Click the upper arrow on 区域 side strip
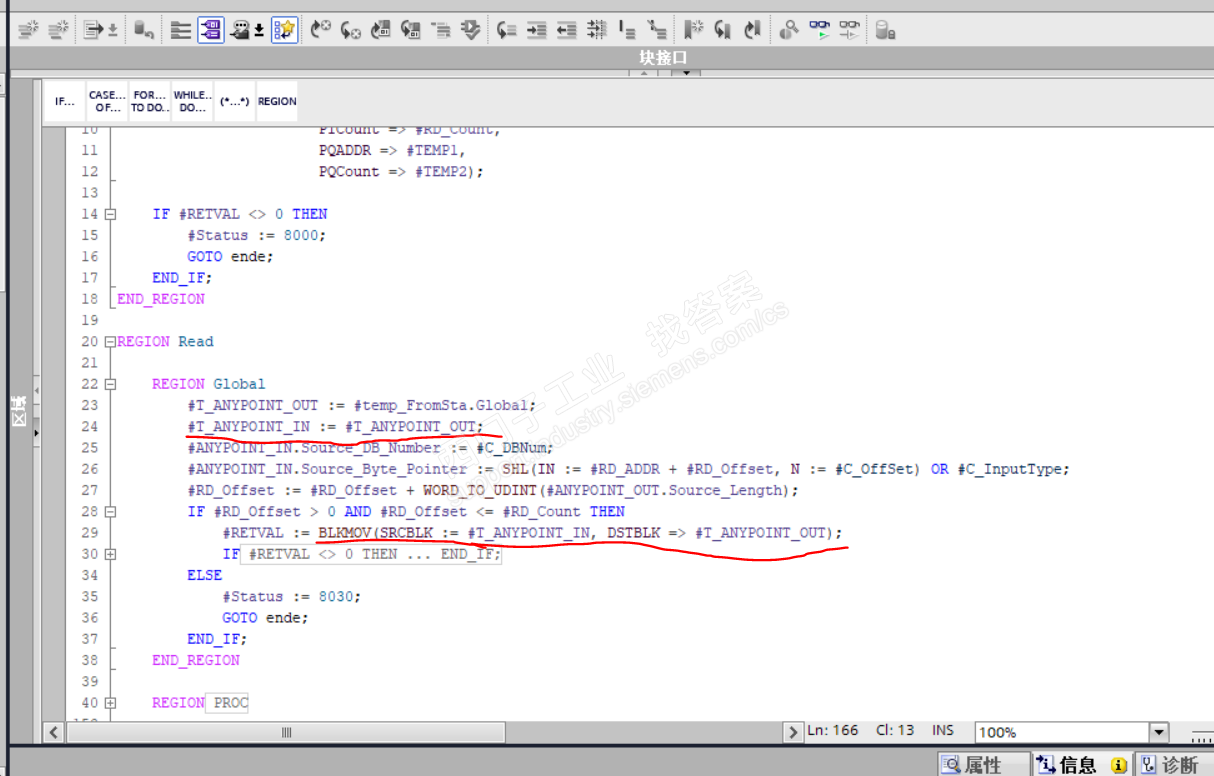The image size is (1214, 776). click(37, 390)
